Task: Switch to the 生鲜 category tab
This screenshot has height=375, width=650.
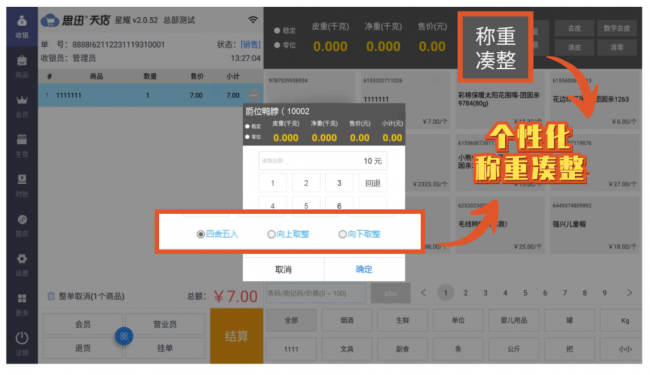Action: 403,320
